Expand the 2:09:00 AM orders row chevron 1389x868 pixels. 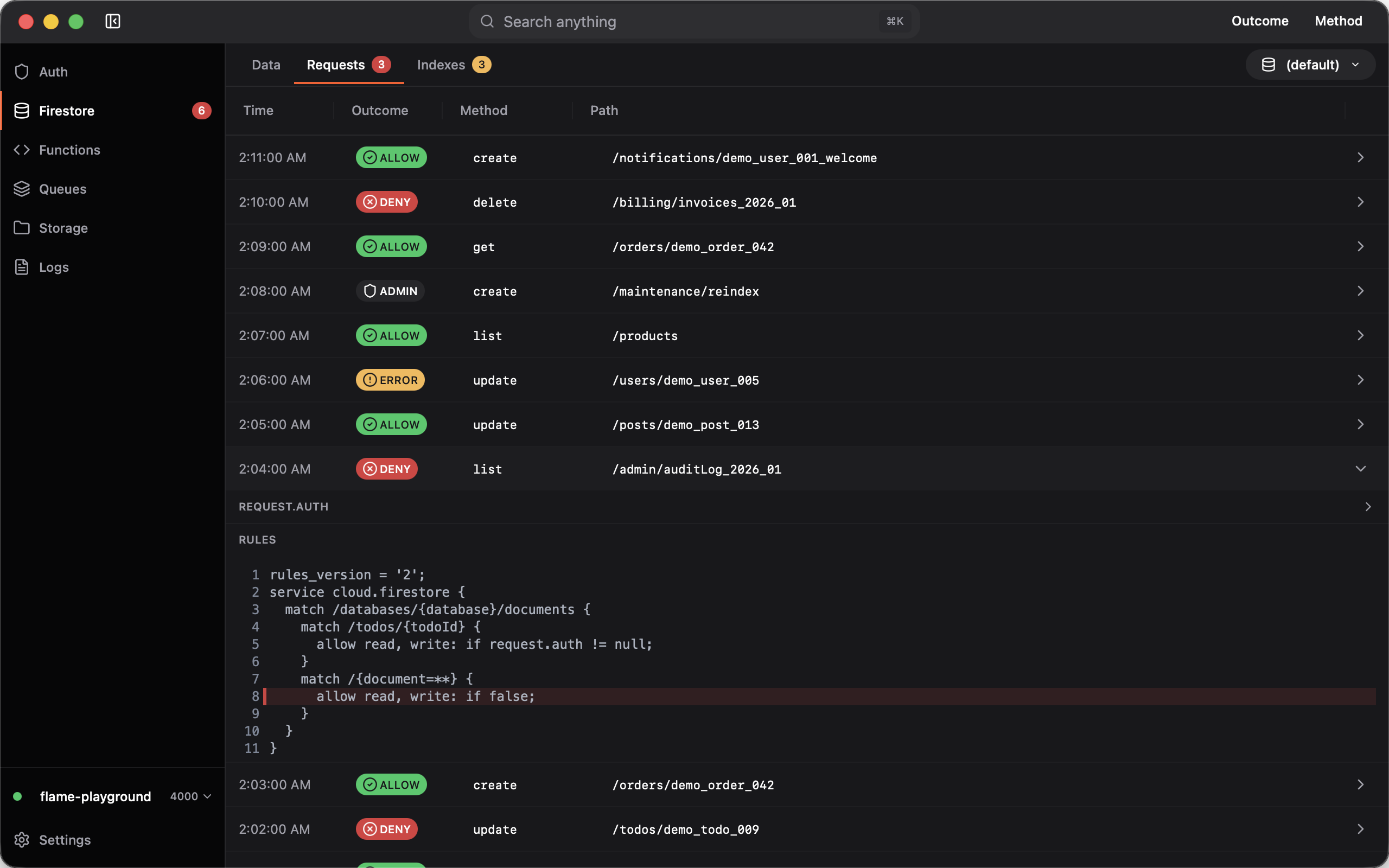tap(1360, 246)
